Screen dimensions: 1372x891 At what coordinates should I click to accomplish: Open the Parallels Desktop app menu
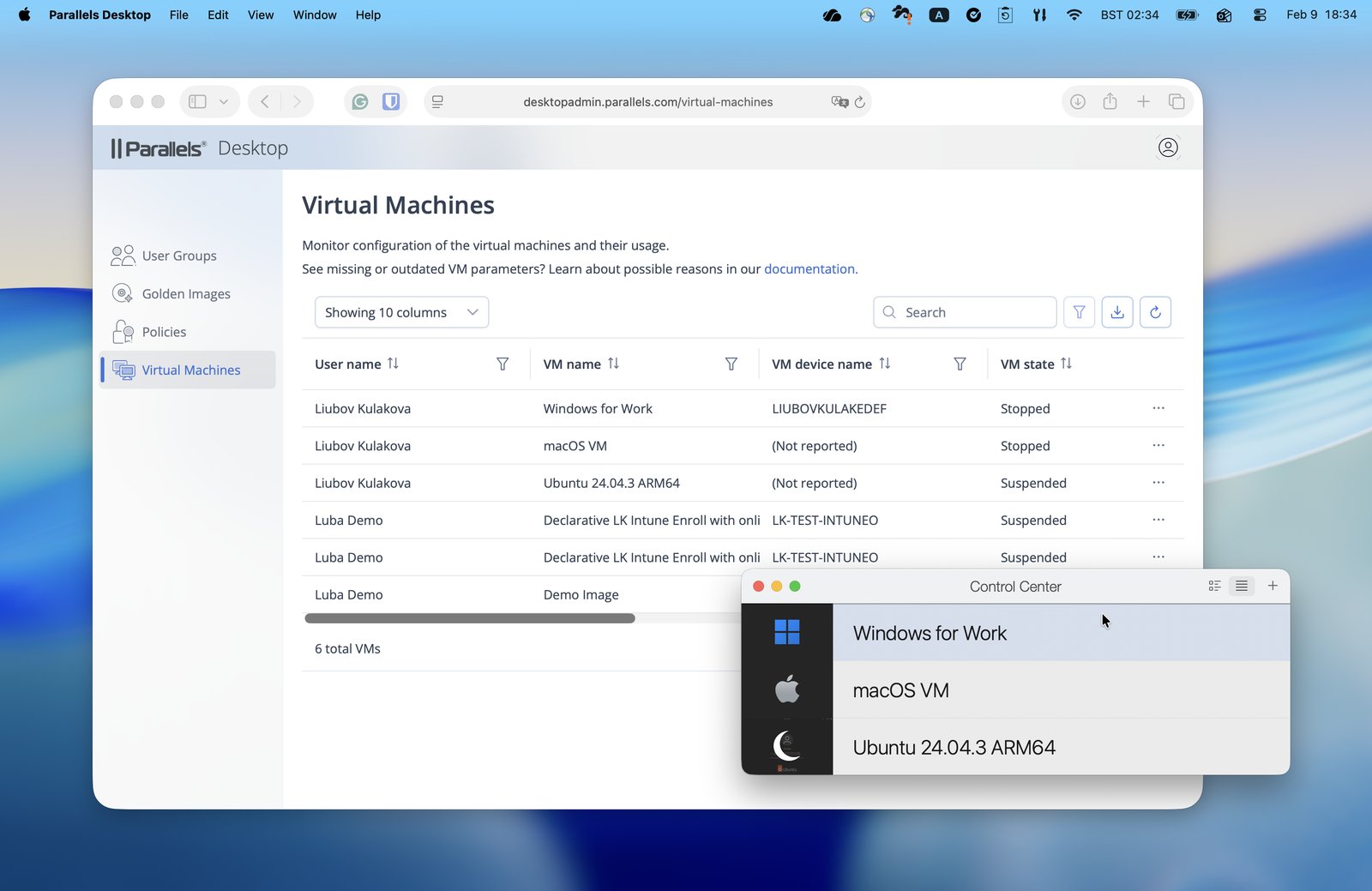(99, 15)
